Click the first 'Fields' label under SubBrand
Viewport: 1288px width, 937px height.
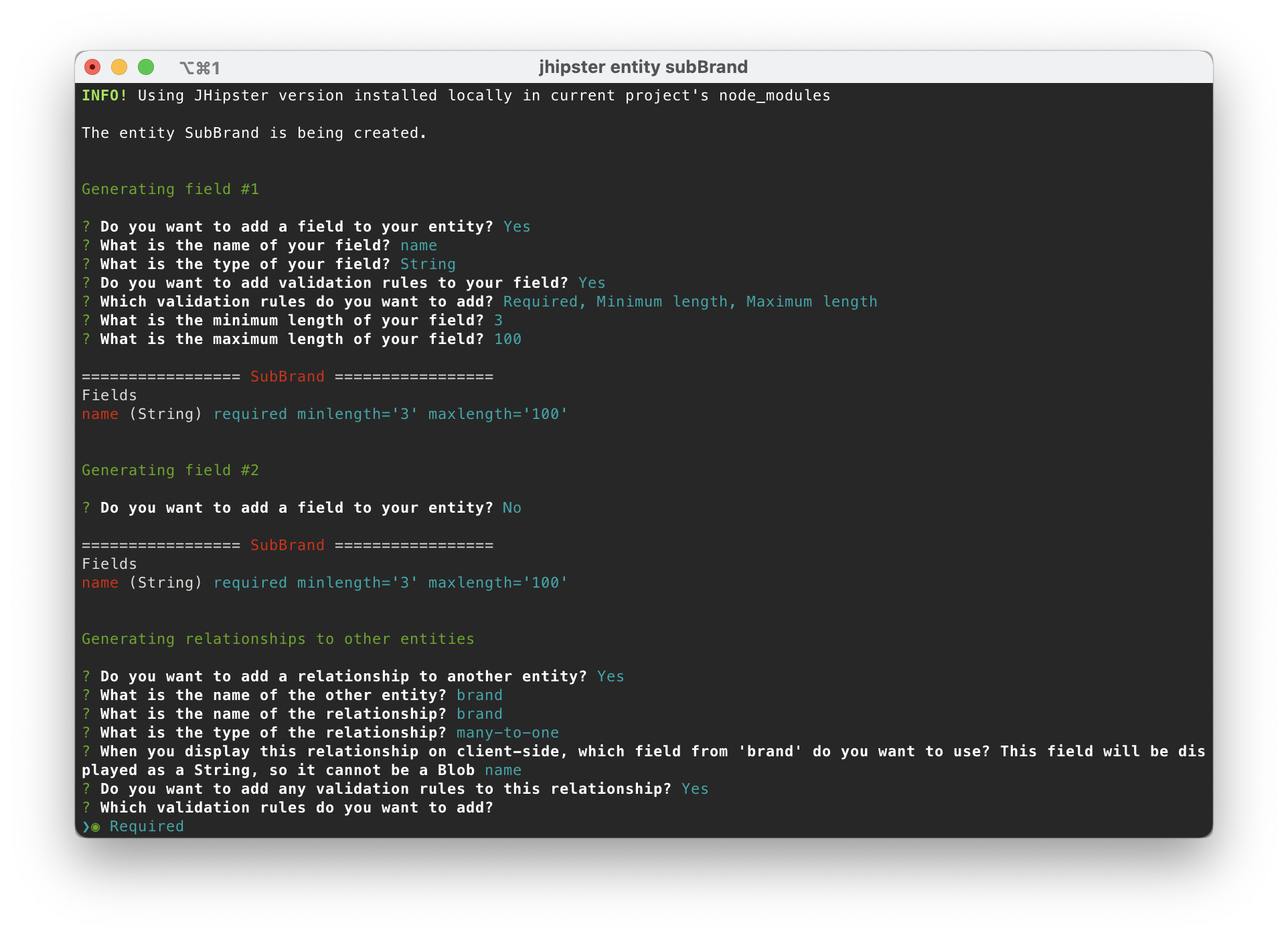[x=109, y=396]
